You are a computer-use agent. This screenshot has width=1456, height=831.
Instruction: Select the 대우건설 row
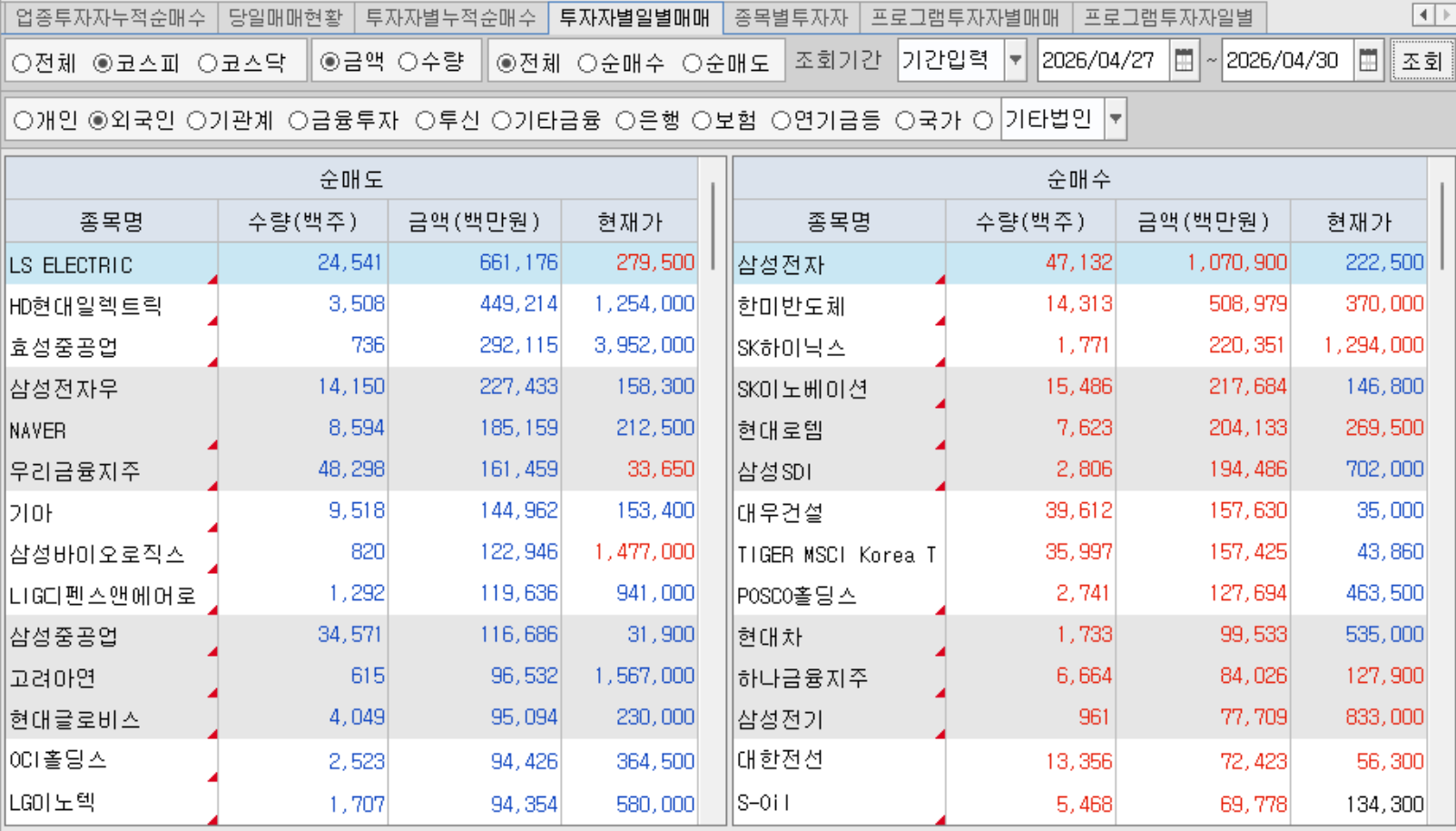[x=1080, y=512]
